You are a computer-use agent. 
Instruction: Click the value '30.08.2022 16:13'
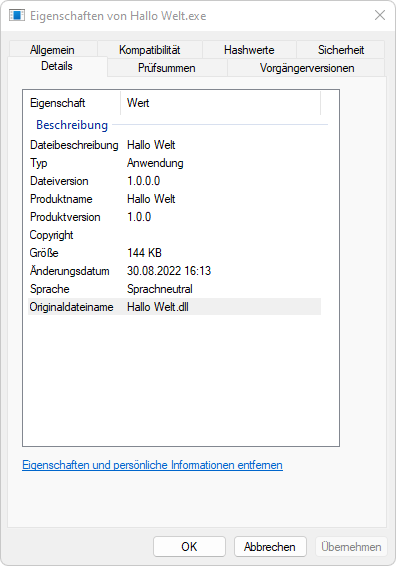click(x=169, y=271)
